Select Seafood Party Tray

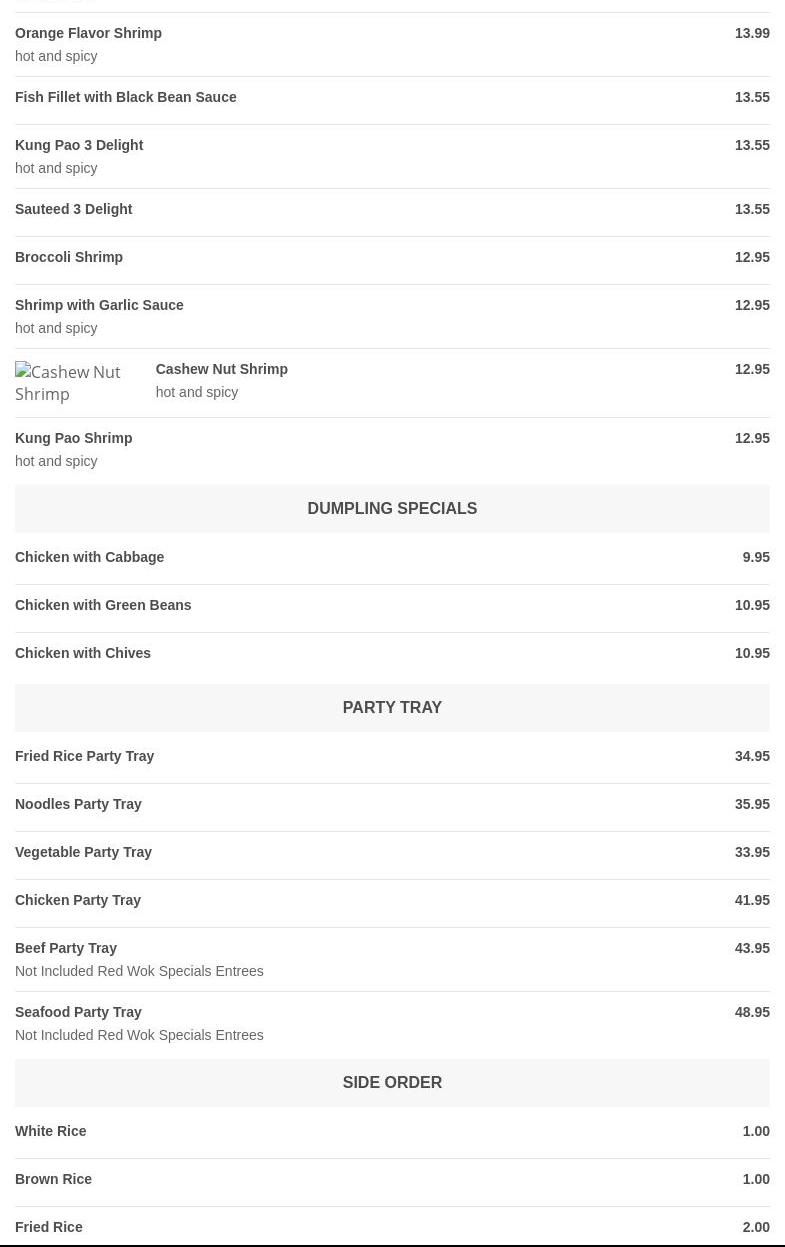coord(78,1012)
